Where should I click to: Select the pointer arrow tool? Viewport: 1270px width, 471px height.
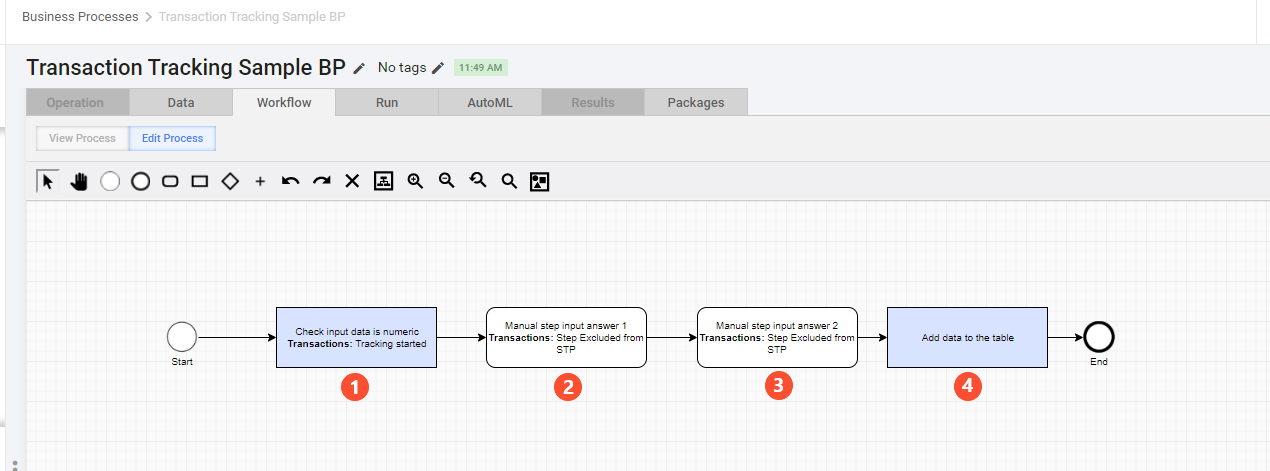point(47,181)
